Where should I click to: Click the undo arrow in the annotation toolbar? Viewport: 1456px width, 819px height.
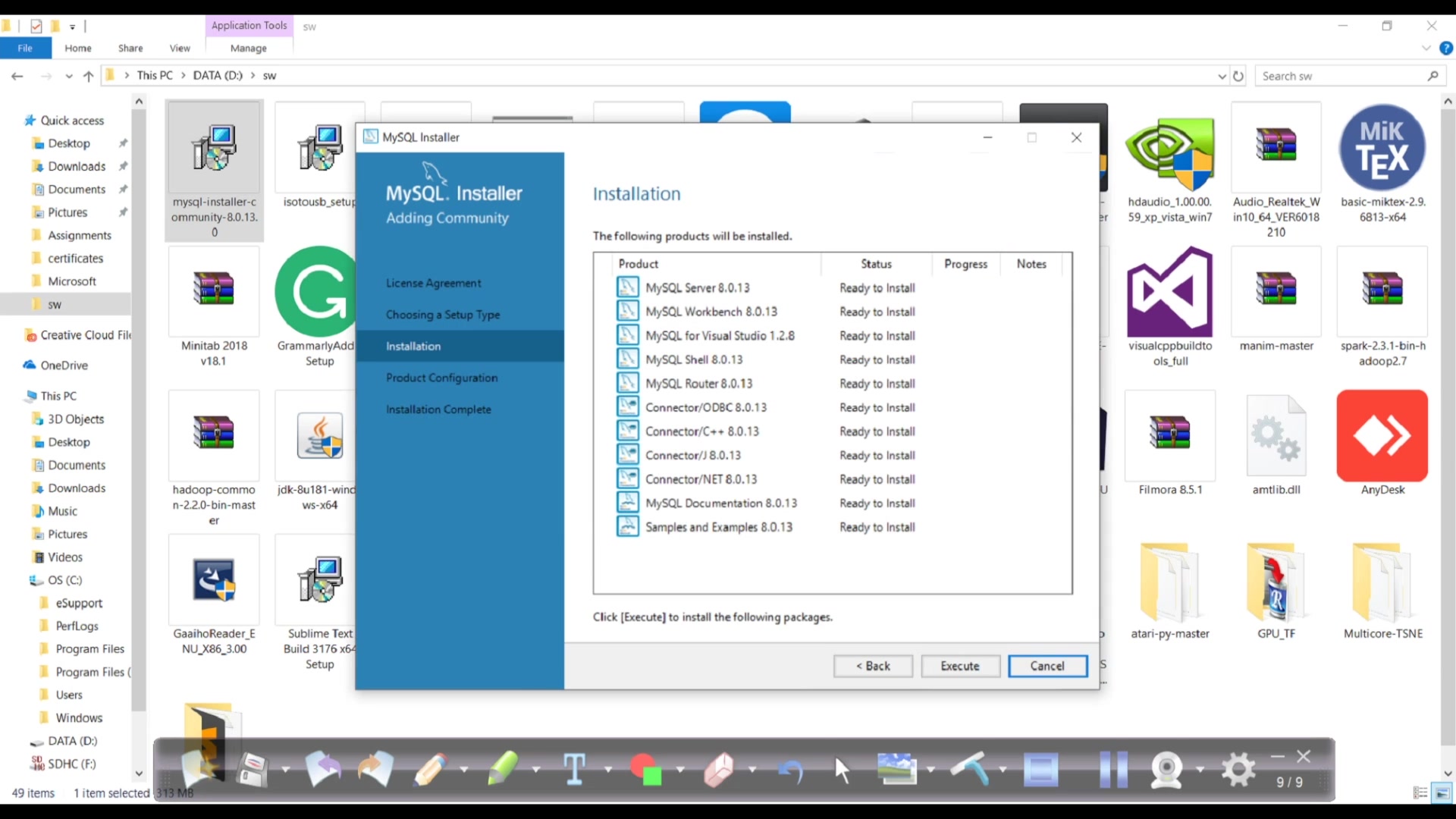(x=792, y=770)
